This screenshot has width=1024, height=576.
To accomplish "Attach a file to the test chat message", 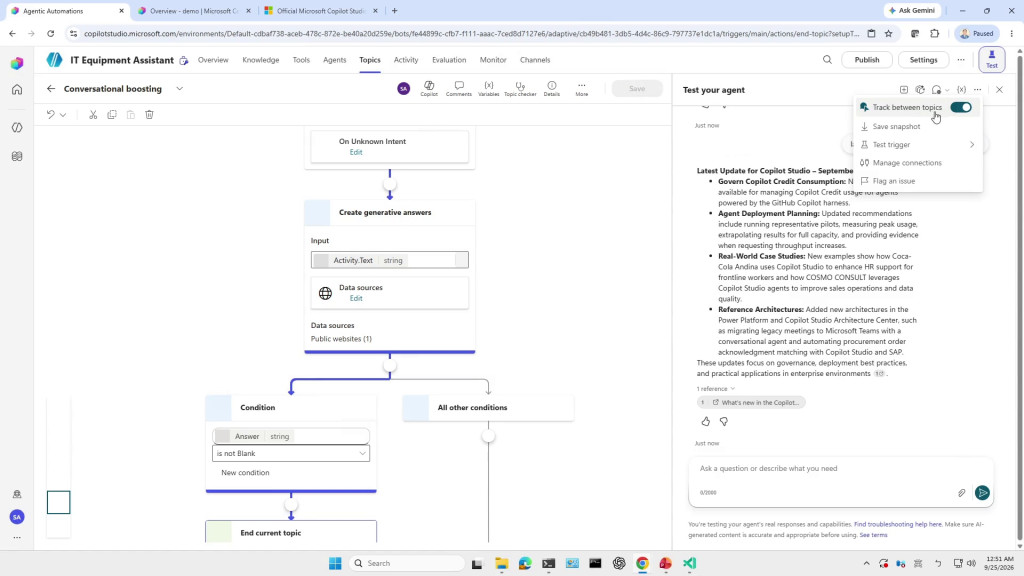I will [961, 493].
